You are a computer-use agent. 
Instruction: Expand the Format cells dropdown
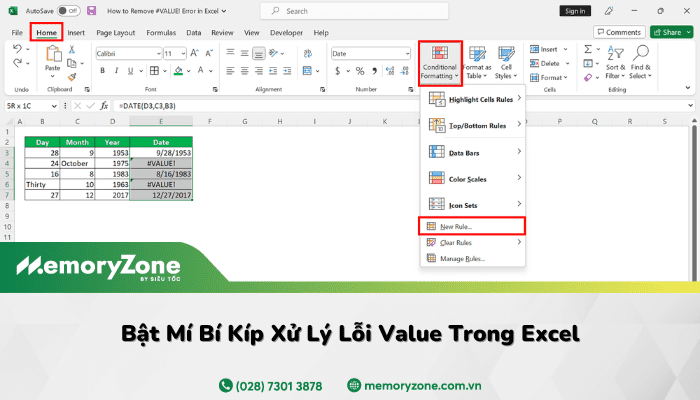click(x=566, y=77)
